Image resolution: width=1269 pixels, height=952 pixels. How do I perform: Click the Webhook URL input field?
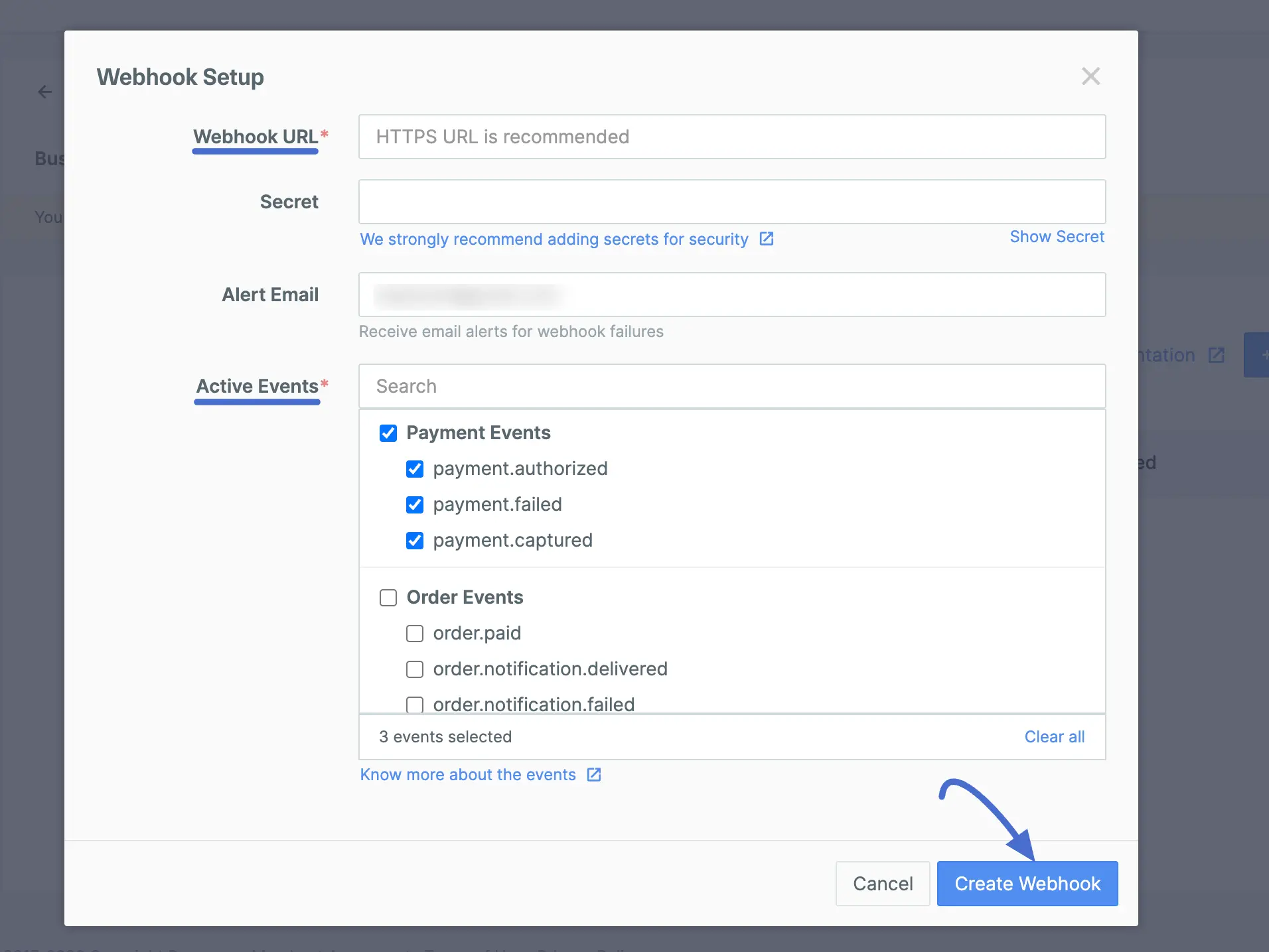pos(730,137)
